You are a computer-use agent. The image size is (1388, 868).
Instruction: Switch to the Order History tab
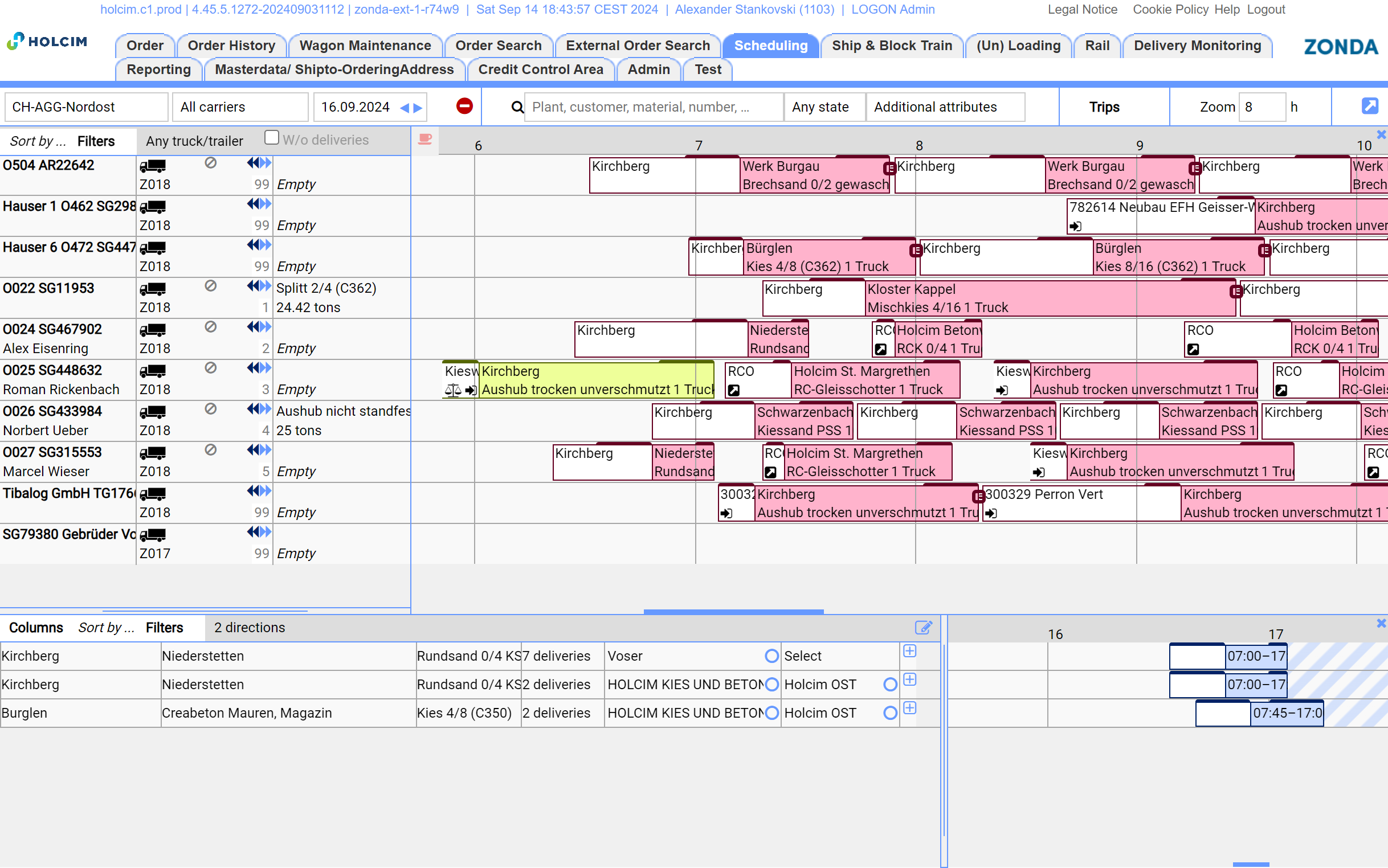pos(231,46)
